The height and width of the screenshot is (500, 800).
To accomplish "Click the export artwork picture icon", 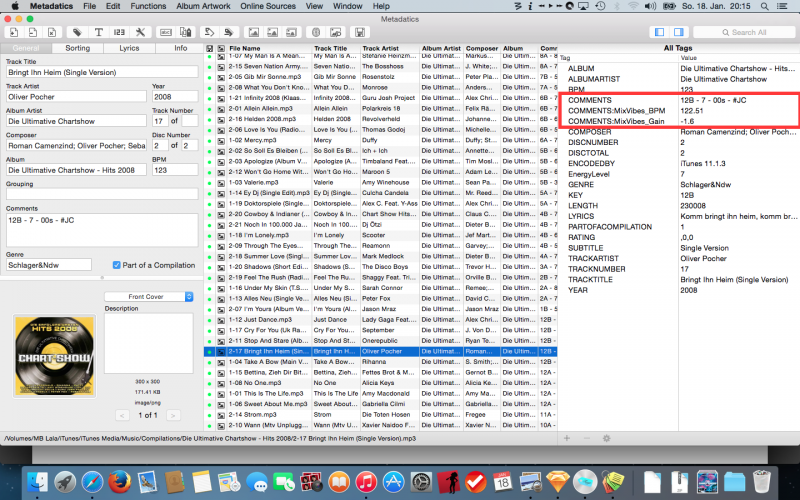I will (x=291, y=32).
